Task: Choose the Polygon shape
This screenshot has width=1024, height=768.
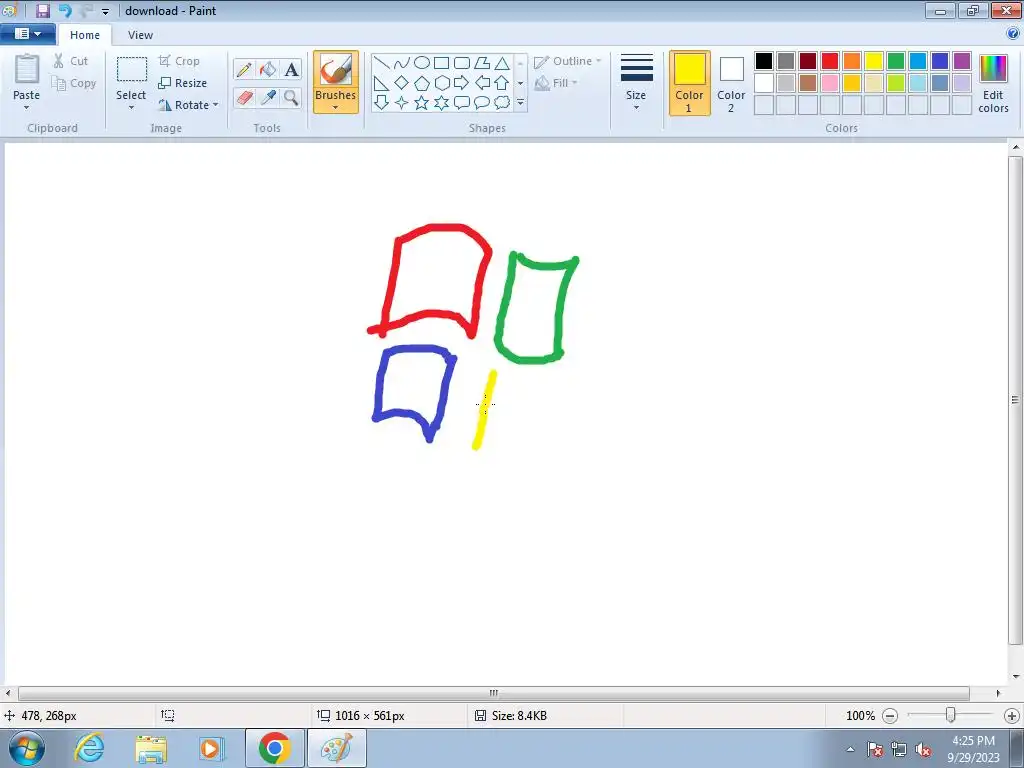Action: click(x=482, y=63)
